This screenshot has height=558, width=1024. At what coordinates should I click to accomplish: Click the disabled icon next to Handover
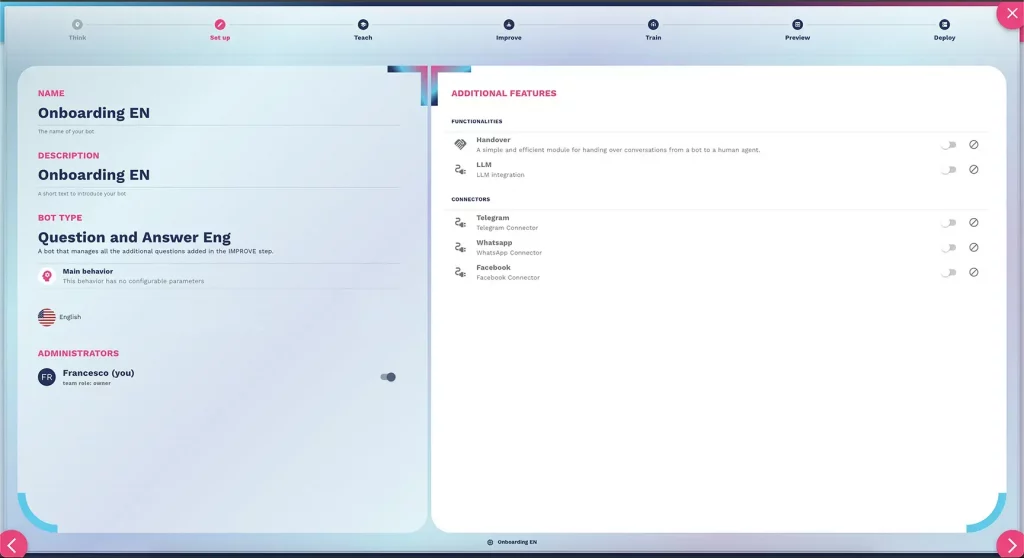click(974, 144)
